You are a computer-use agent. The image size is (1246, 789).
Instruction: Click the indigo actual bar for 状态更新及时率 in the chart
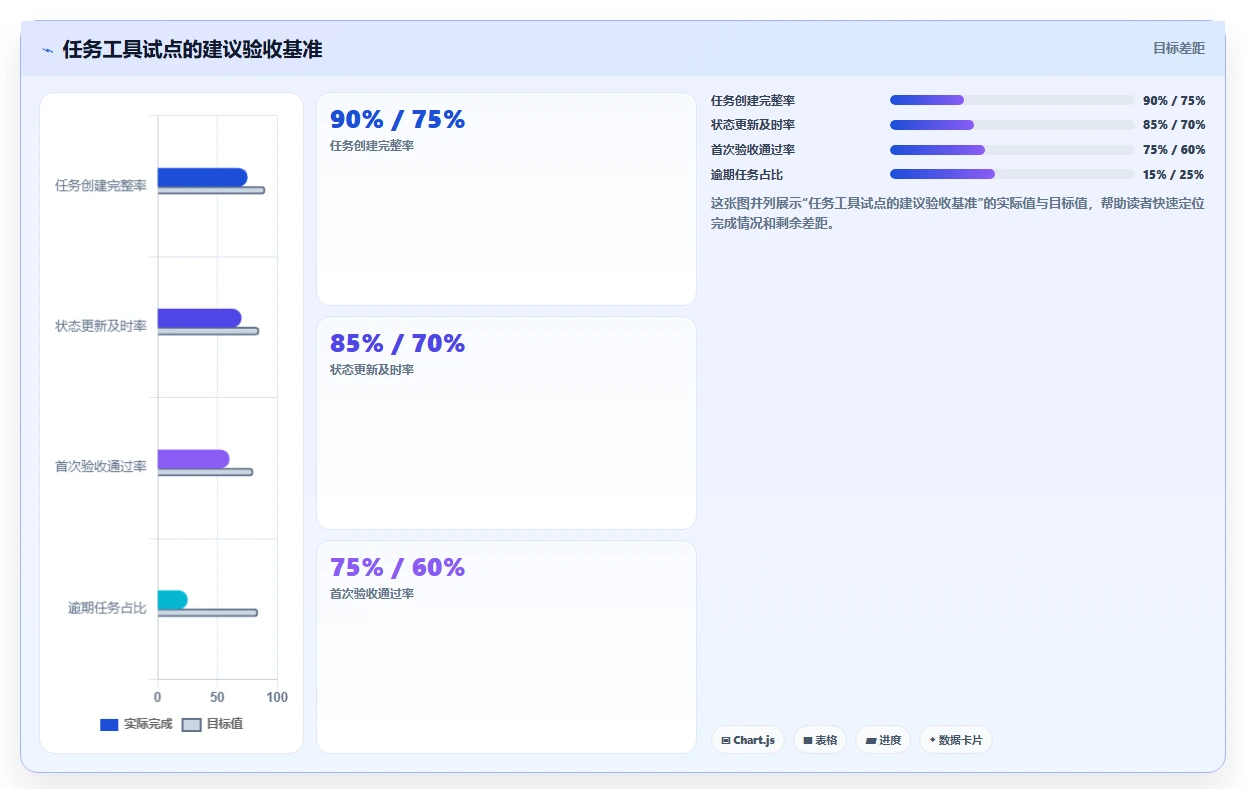[199, 318]
